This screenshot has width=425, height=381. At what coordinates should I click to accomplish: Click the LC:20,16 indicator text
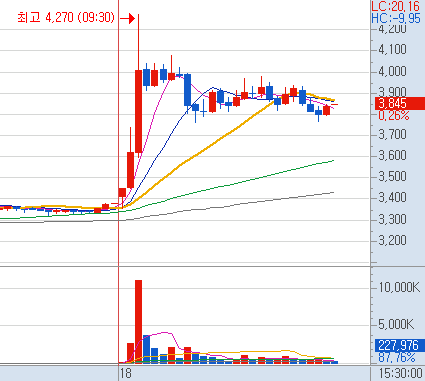tap(396, 6)
